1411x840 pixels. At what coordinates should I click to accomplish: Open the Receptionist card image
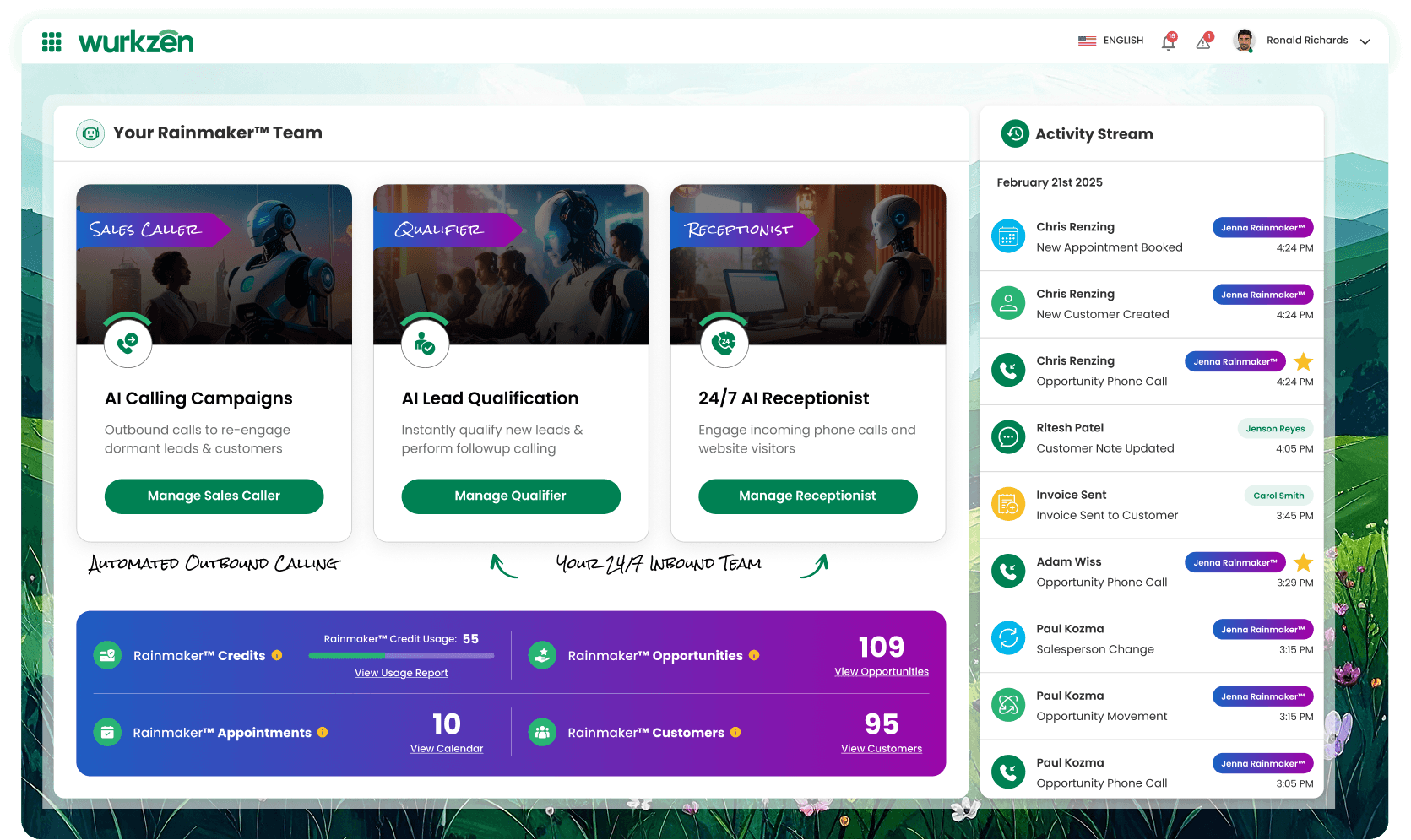pyautogui.click(x=808, y=264)
